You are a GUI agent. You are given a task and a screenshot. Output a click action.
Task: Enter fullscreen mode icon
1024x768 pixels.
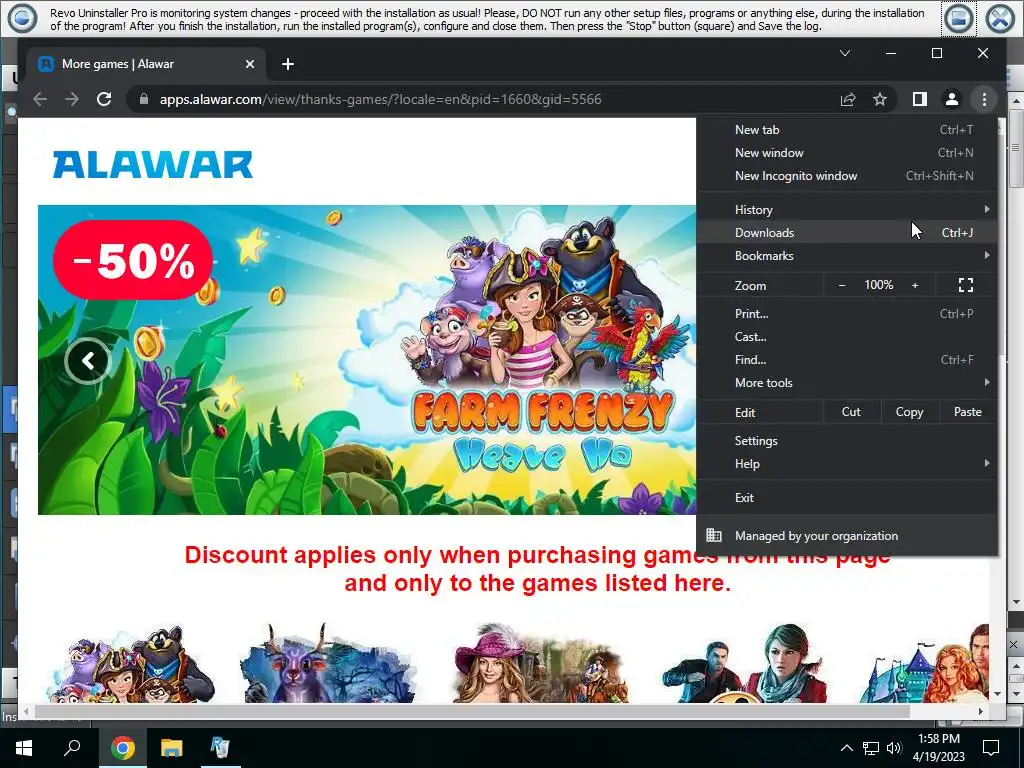(966, 285)
